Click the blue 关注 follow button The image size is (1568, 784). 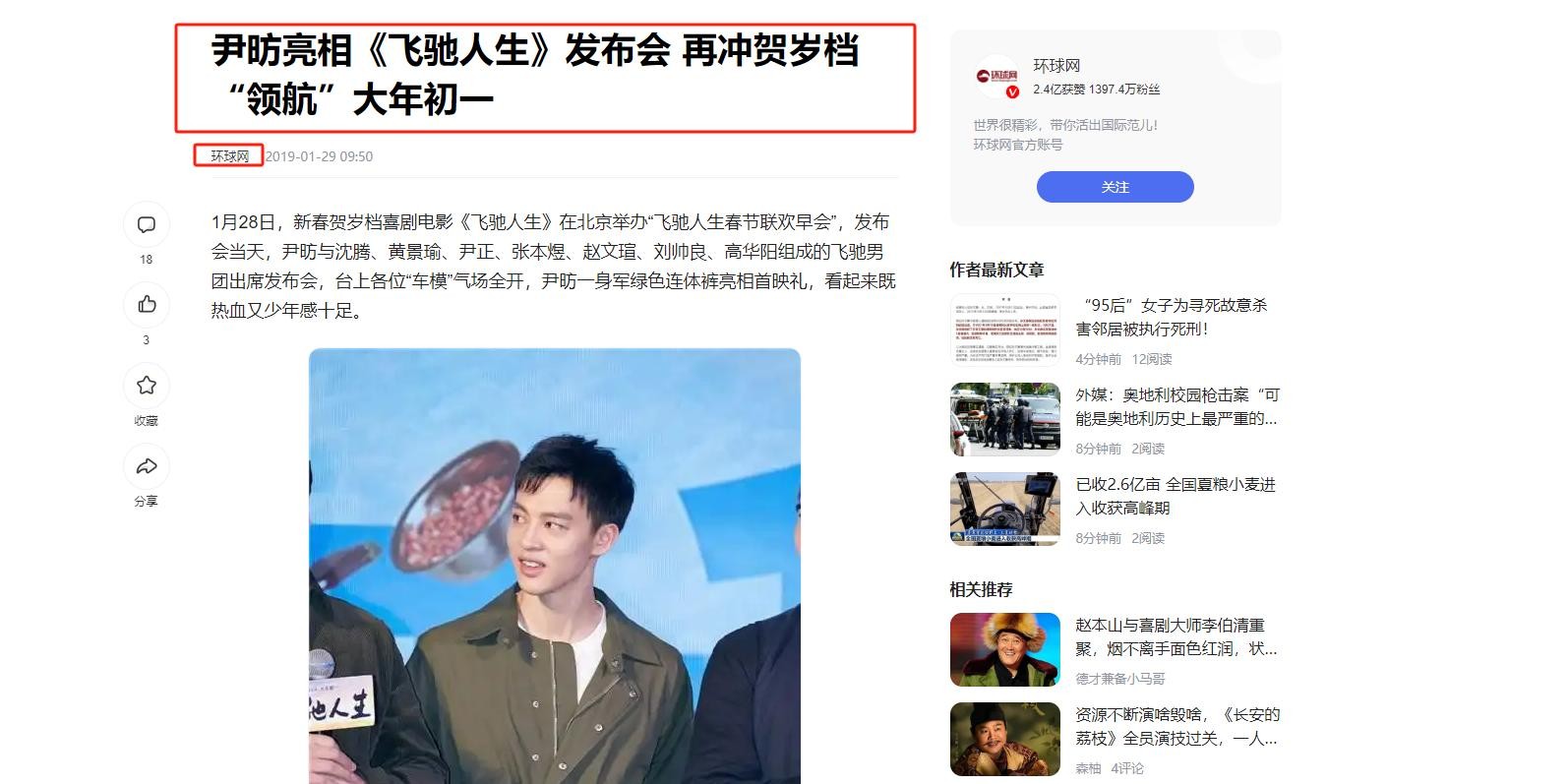coord(1115,187)
